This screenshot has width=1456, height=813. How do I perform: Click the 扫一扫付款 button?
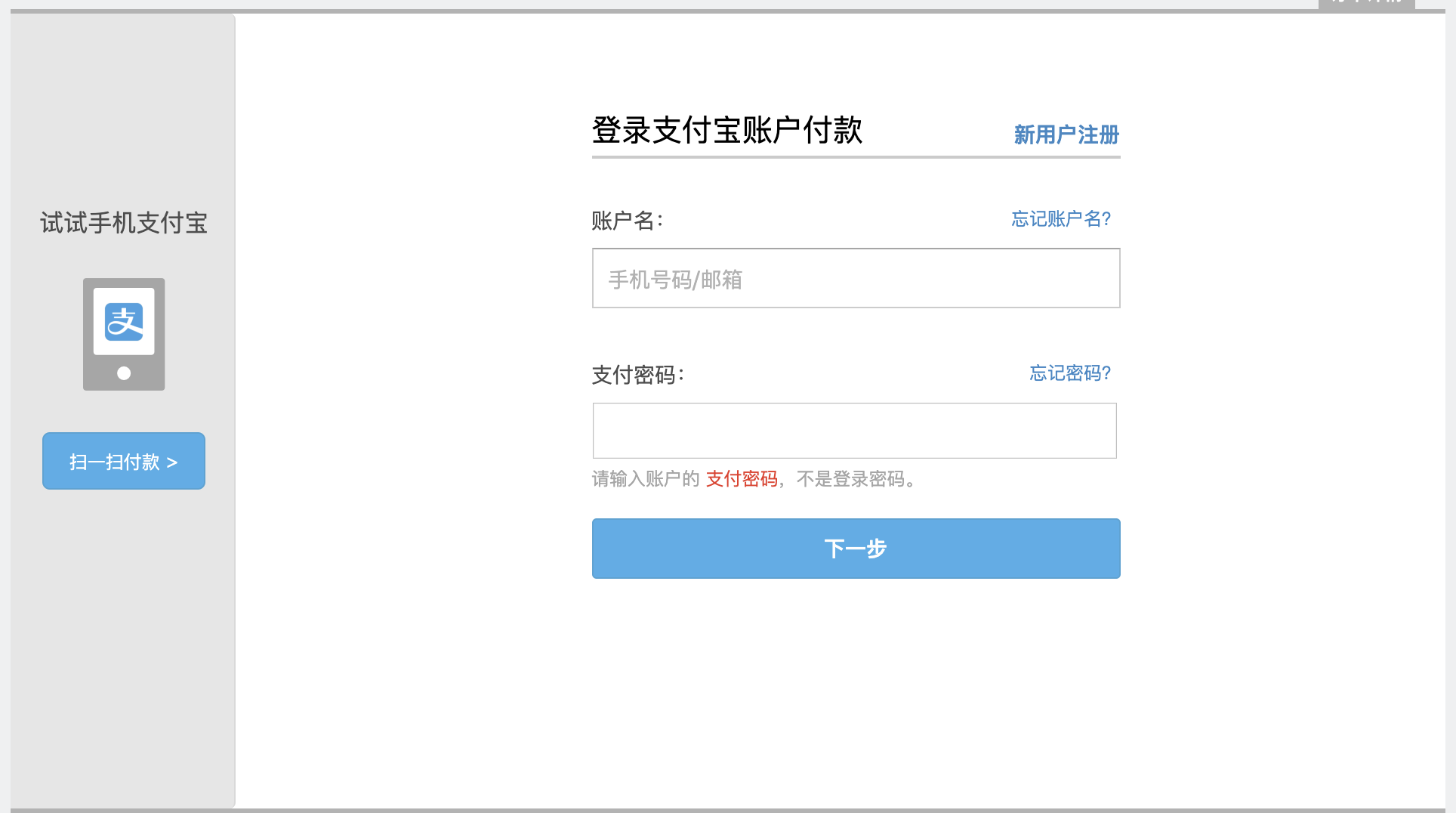(x=124, y=461)
